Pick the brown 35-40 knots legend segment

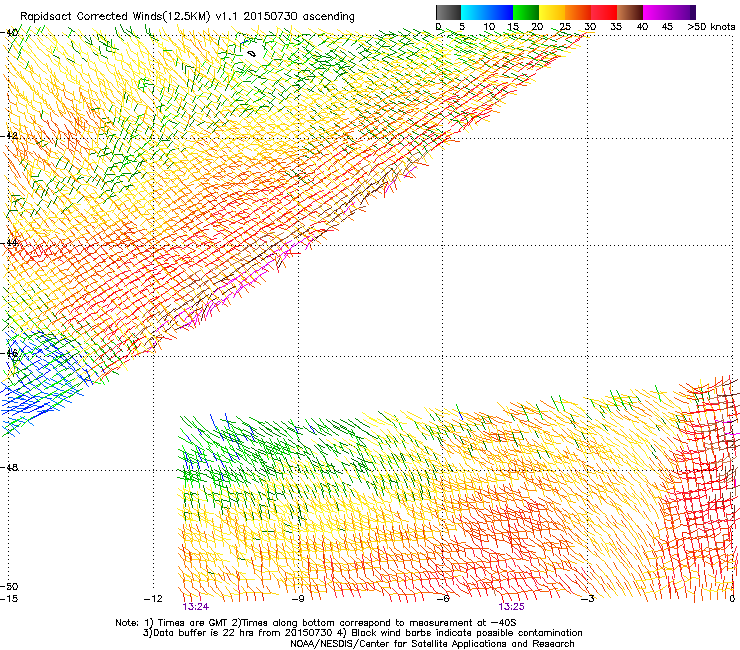tap(630, 12)
